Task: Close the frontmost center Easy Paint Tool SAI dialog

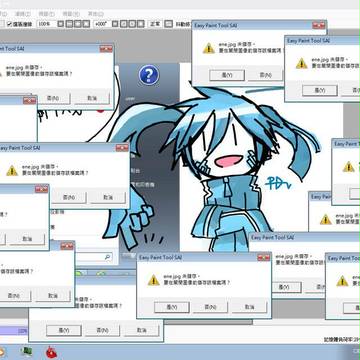Action: click(x=264, y=258)
